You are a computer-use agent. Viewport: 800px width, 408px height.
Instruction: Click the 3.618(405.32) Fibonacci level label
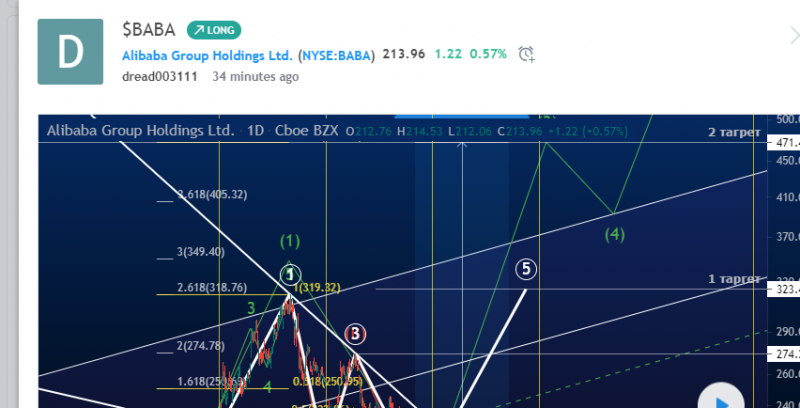(212, 195)
